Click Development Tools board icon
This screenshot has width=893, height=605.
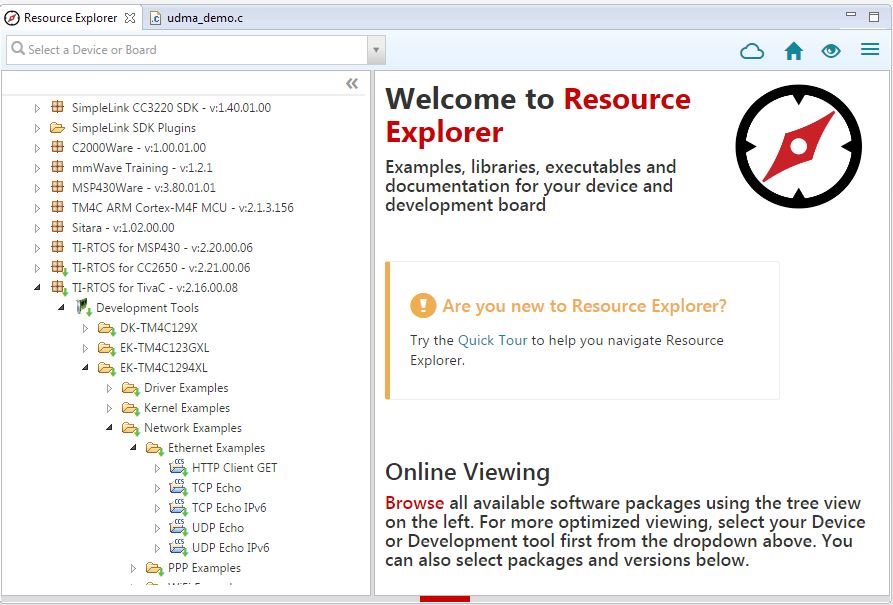pos(83,307)
